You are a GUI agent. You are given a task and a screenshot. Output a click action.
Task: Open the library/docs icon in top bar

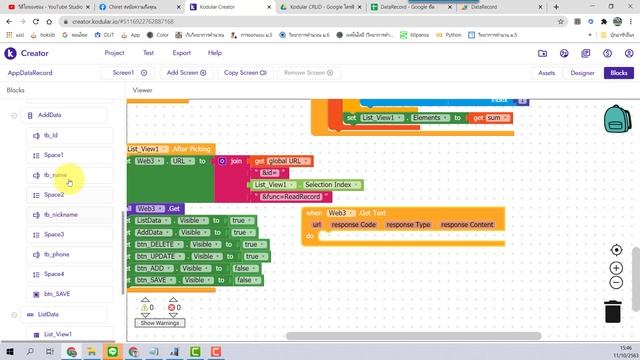click(x=586, y=53)
